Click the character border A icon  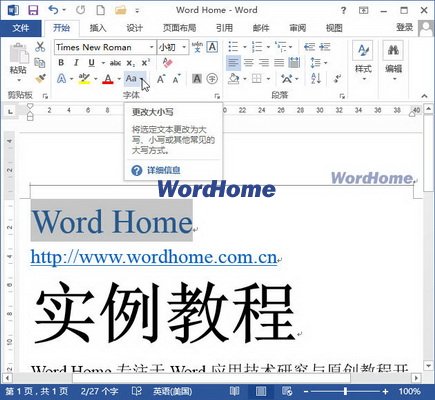pyautogui.click(x=212, y=47)
